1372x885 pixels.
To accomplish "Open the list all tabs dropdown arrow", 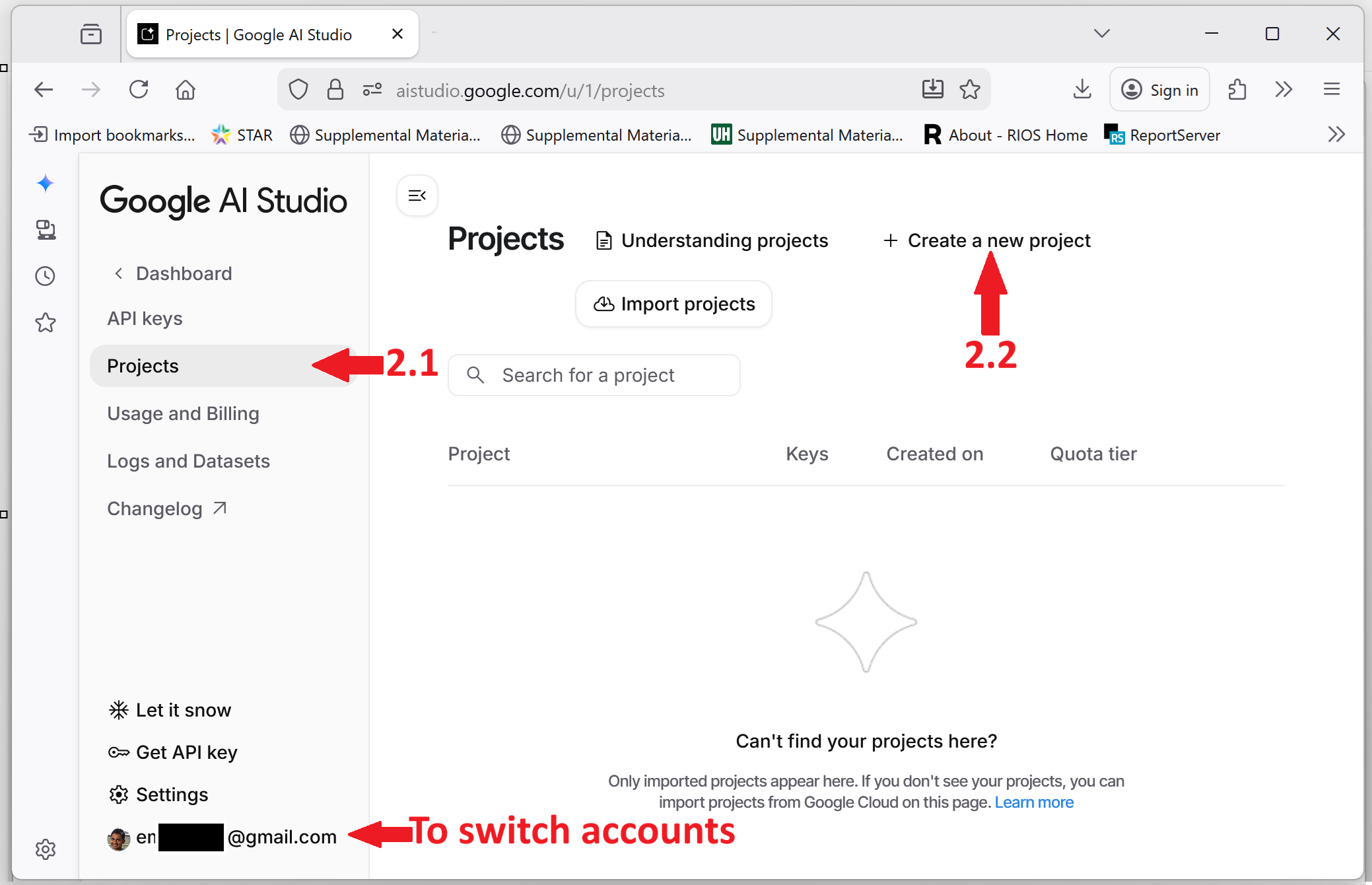I will [1101, 34].
